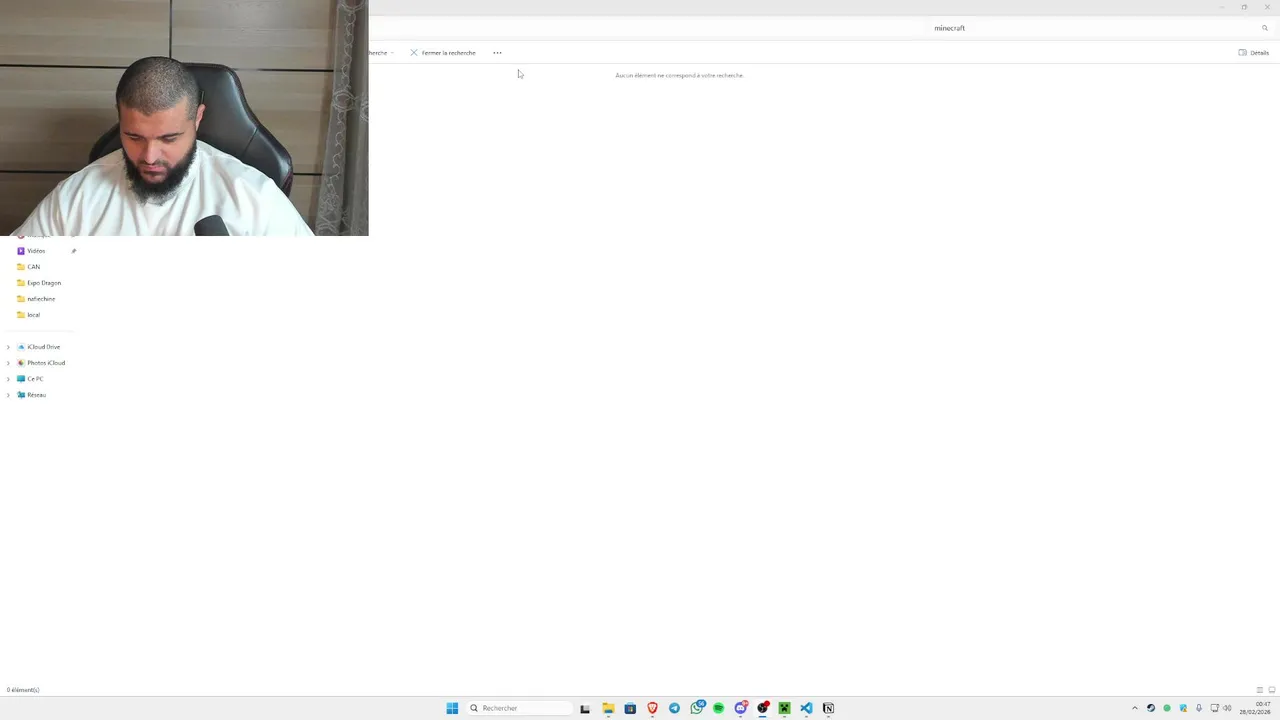Expand the iCloud Drive node
Screen dimensions: 1280x720
point(8,347)
